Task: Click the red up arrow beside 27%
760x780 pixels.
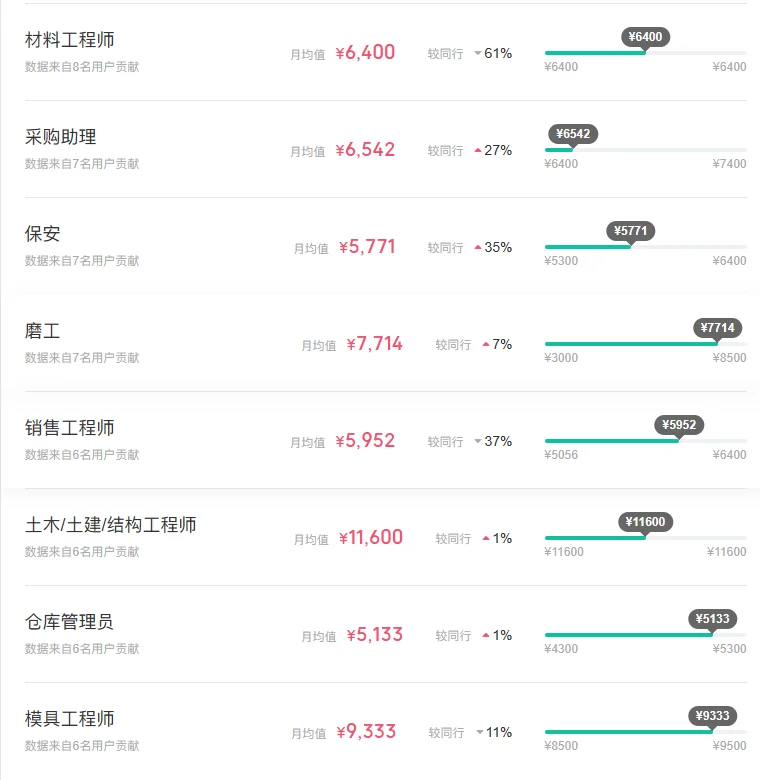Action: (x=477, y=150)
